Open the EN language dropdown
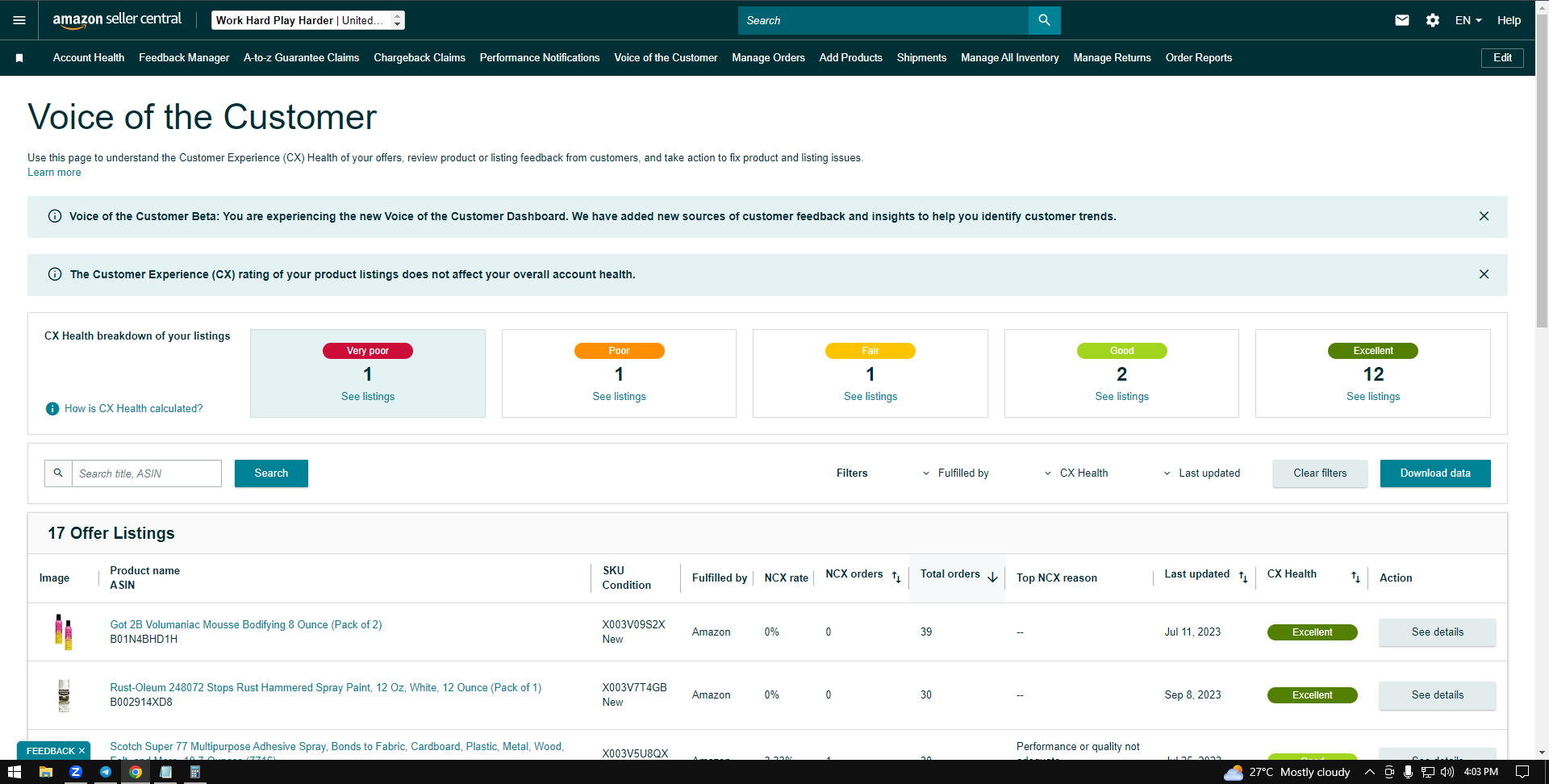Viewport: 1549px width, 784px height. click(1468, 20)
